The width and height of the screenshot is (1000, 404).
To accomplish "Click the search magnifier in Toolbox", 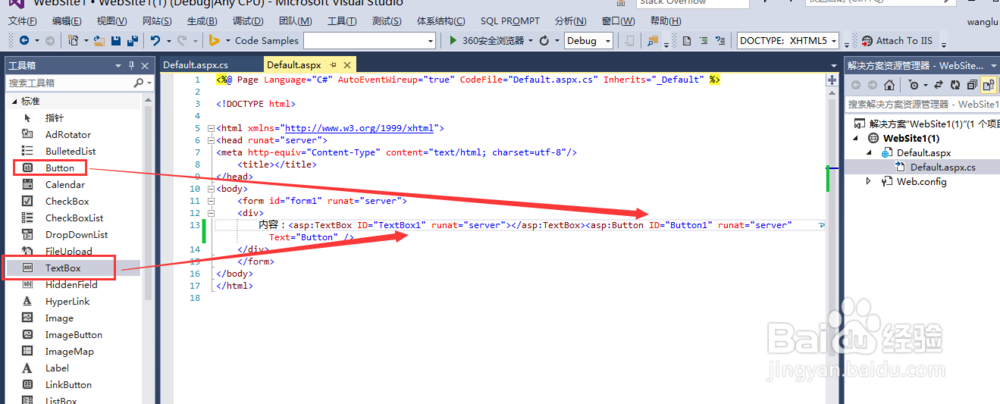I will pos(138,83).
